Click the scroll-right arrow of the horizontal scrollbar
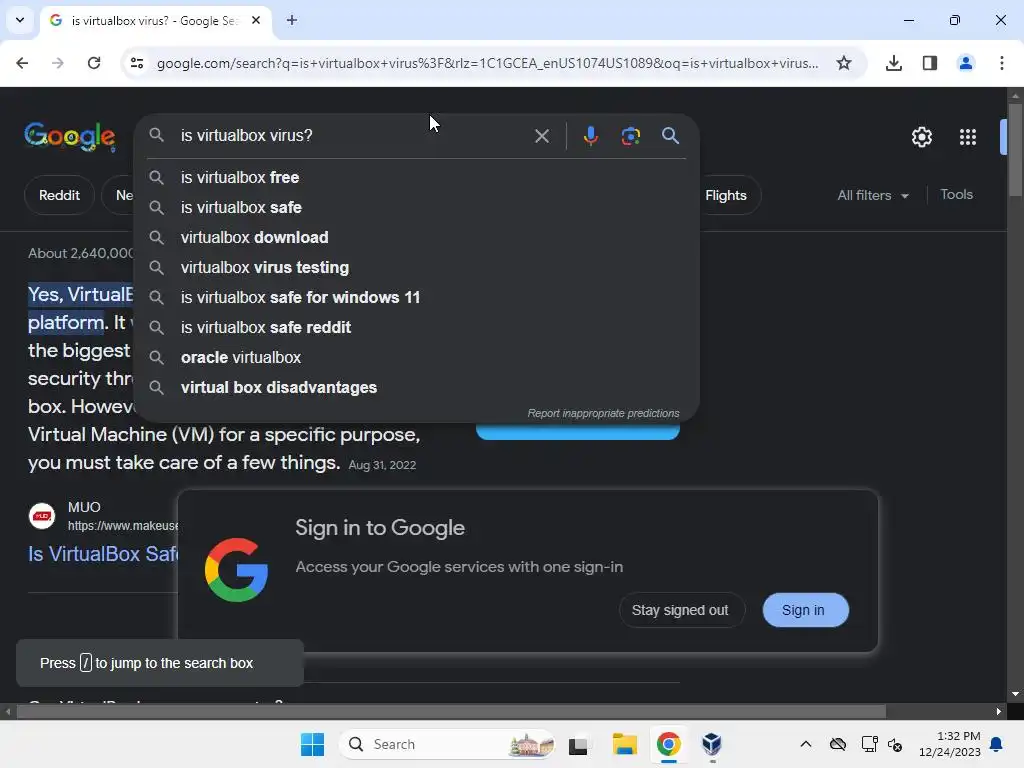Viewport: 1024px width, 768px height. point(999,711)
